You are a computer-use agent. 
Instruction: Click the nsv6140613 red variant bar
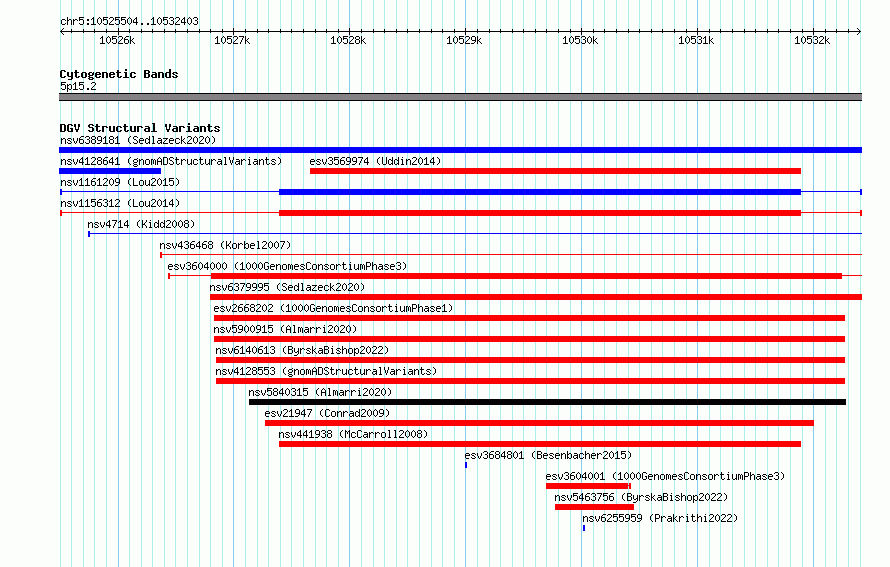click(x=530, y=360)
